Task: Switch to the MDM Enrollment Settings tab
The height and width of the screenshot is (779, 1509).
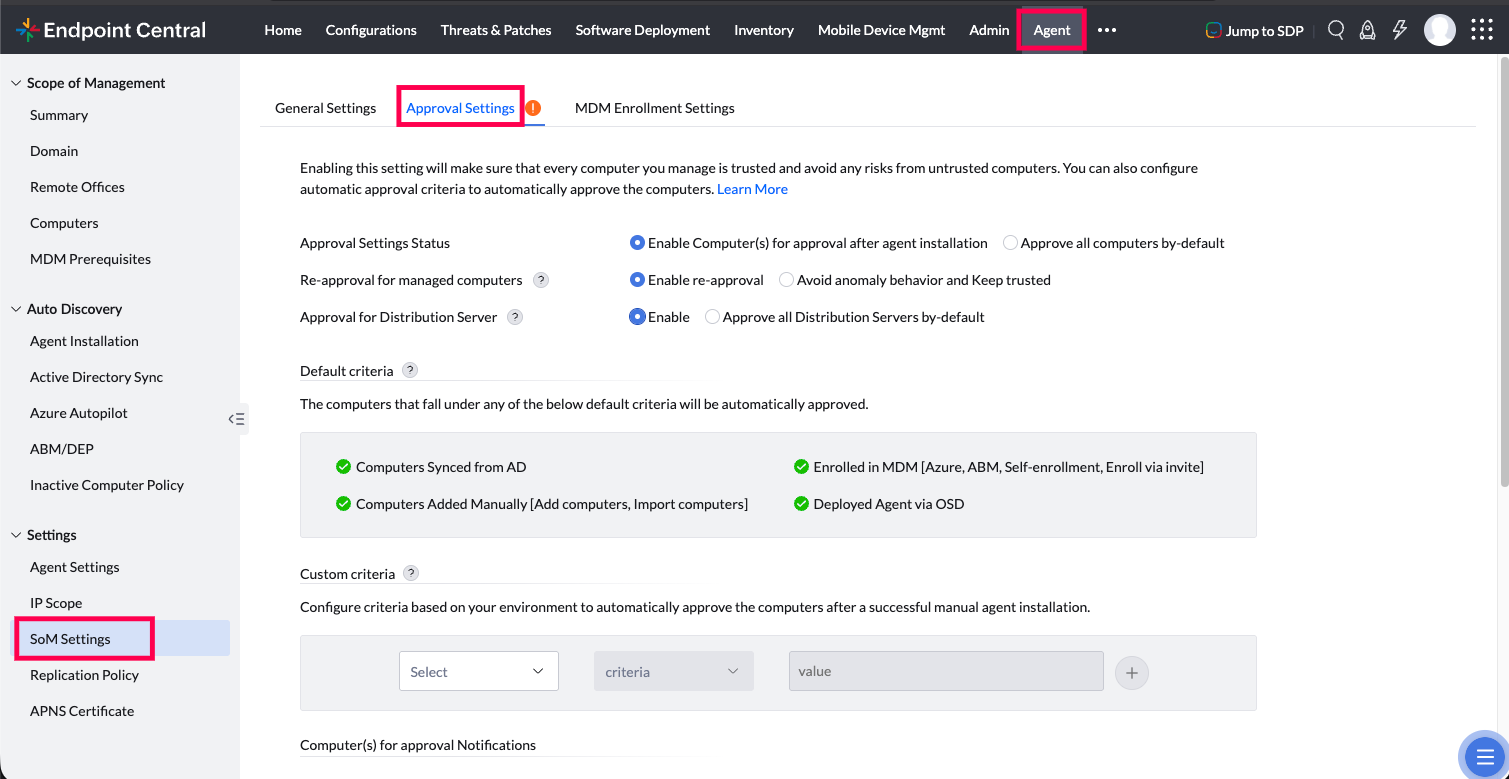Action: [x=654, y=108]
